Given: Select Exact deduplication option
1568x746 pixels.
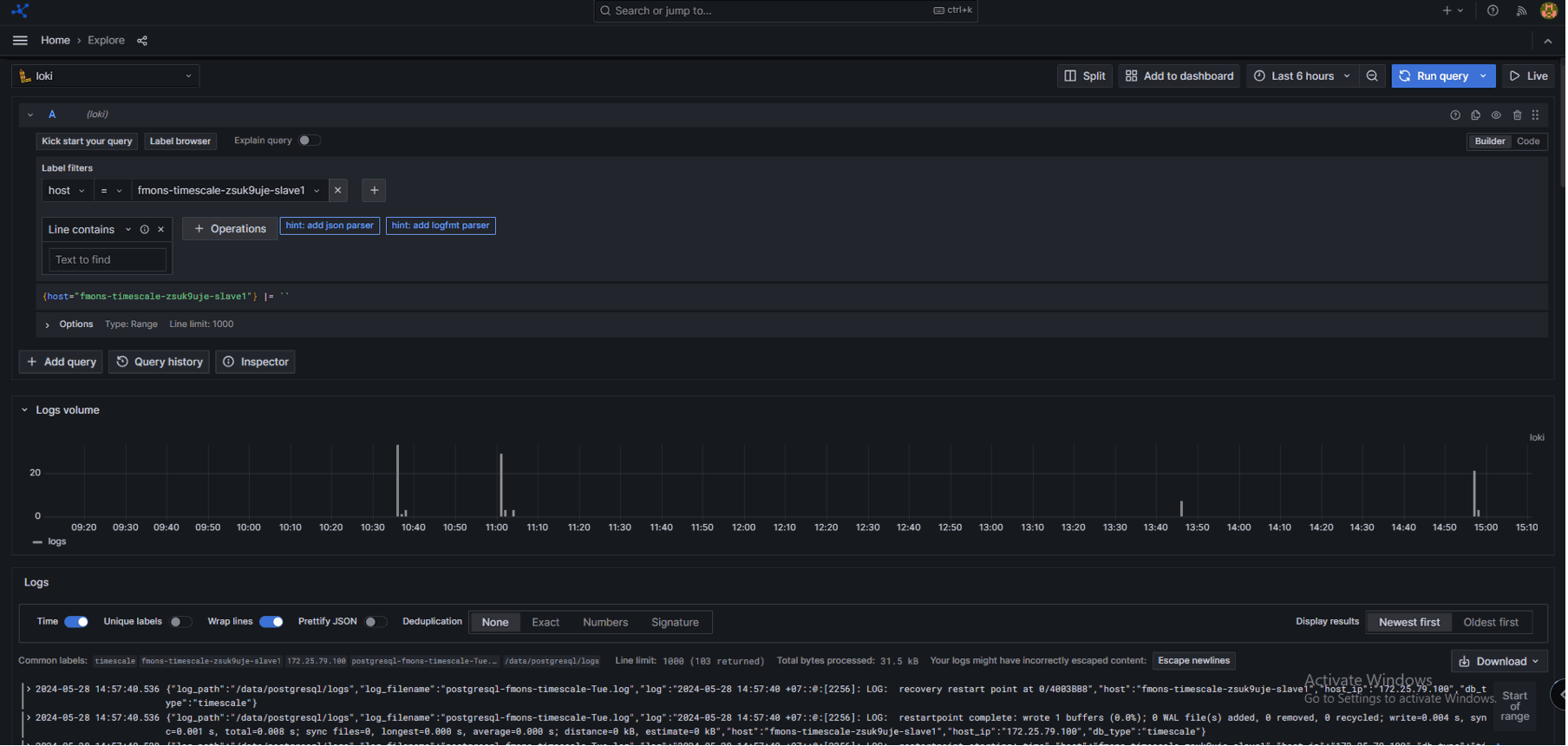Looking at the screenshot, I should pyautogui.click(x=546, y=623).
